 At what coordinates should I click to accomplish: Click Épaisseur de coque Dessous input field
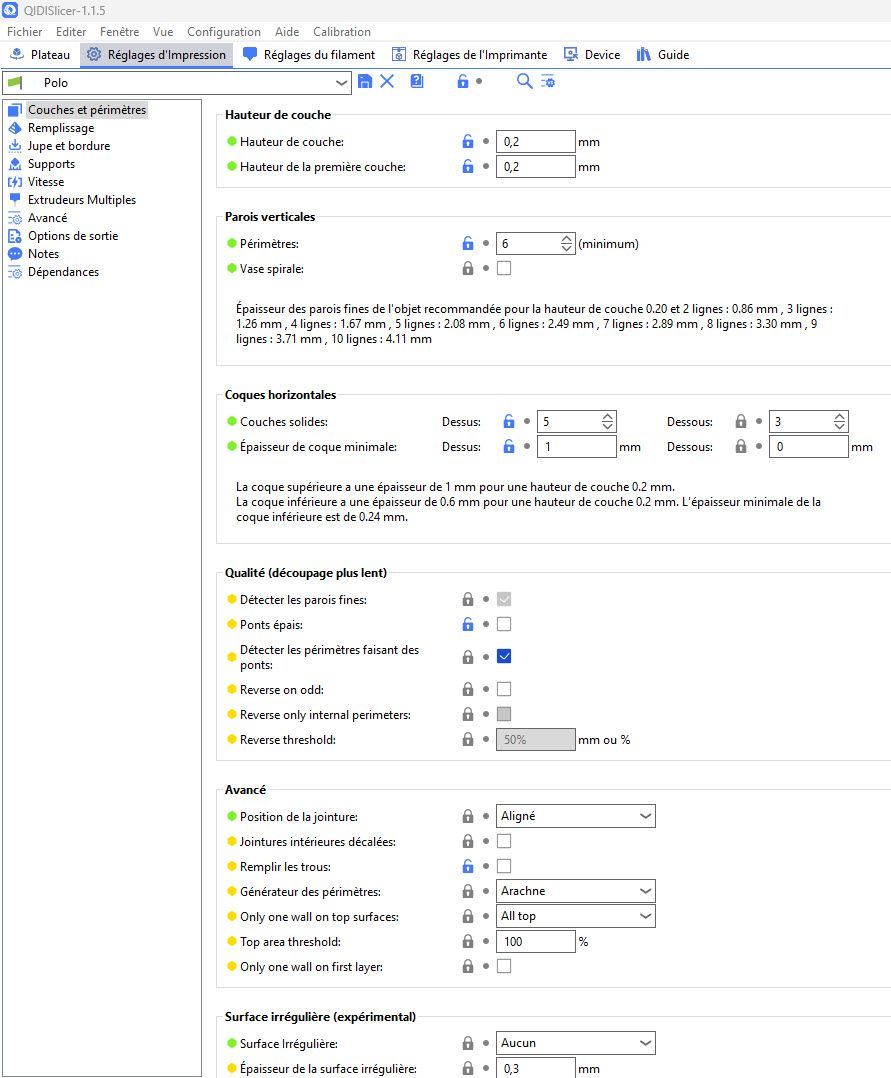[808, 446]
